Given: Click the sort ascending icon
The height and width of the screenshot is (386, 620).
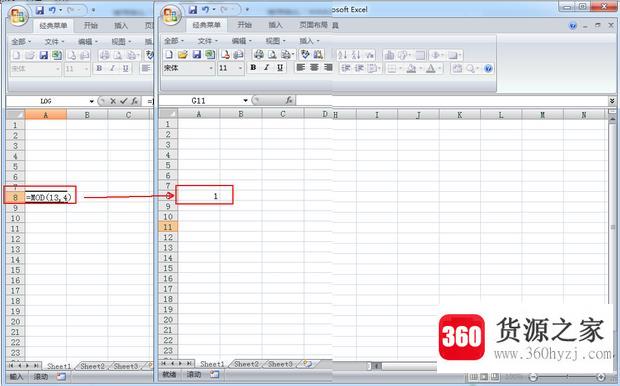Looking at the screenshot, I should coord(342,55).
